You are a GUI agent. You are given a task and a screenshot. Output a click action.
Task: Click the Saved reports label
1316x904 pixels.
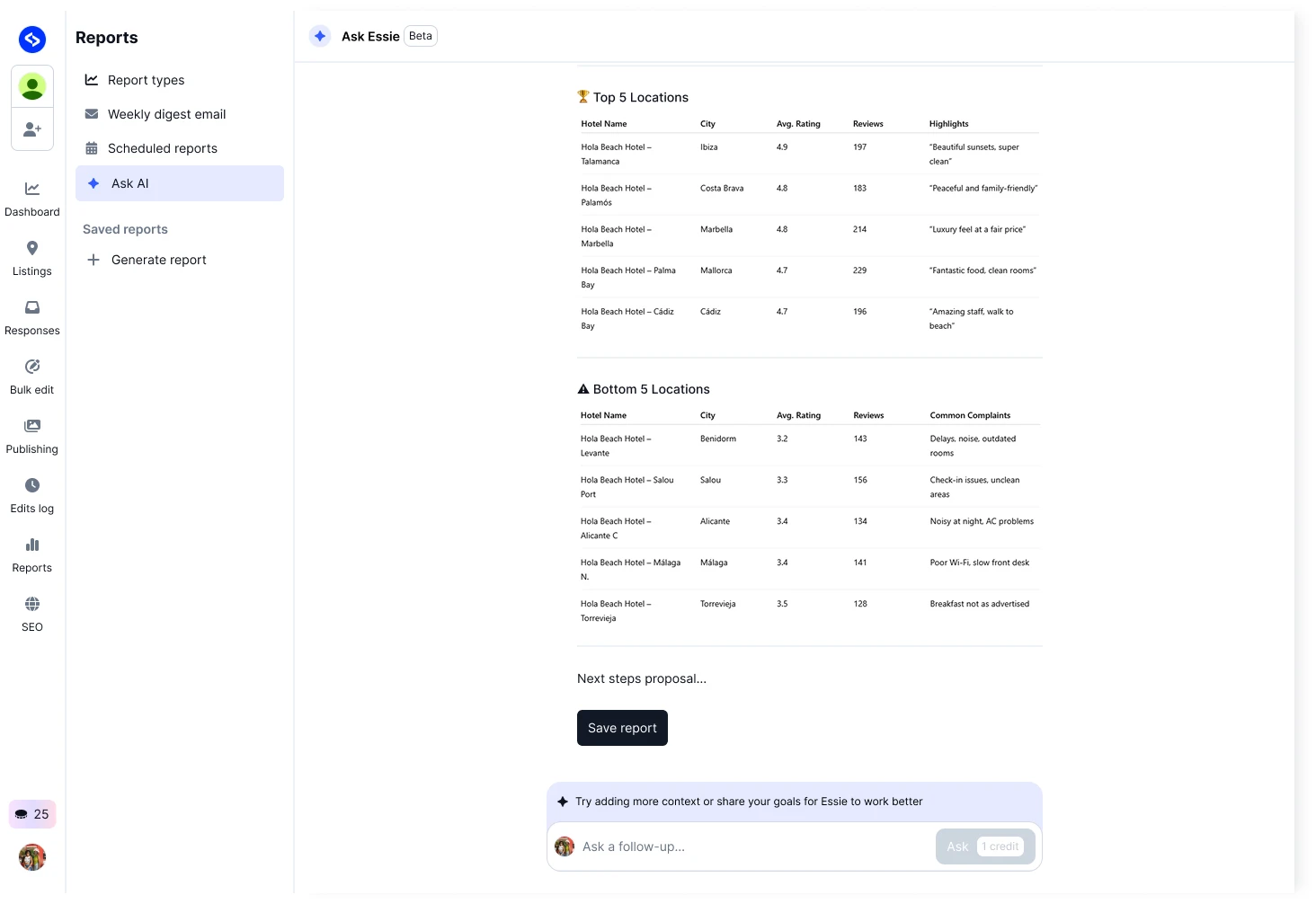pos(126,229)
